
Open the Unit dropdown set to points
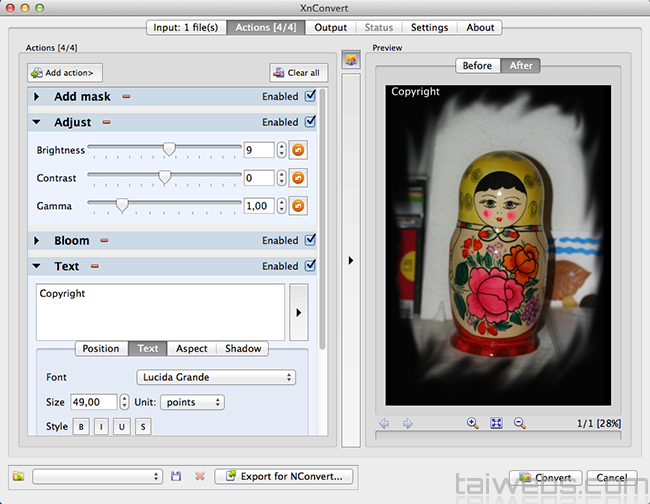pos(191,402)
